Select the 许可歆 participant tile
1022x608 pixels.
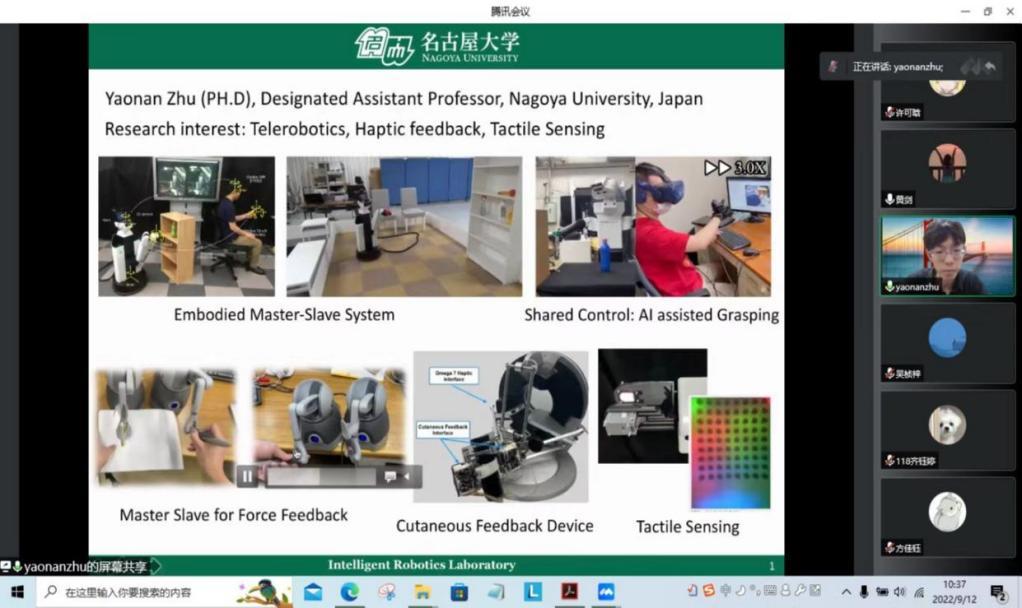946,96
